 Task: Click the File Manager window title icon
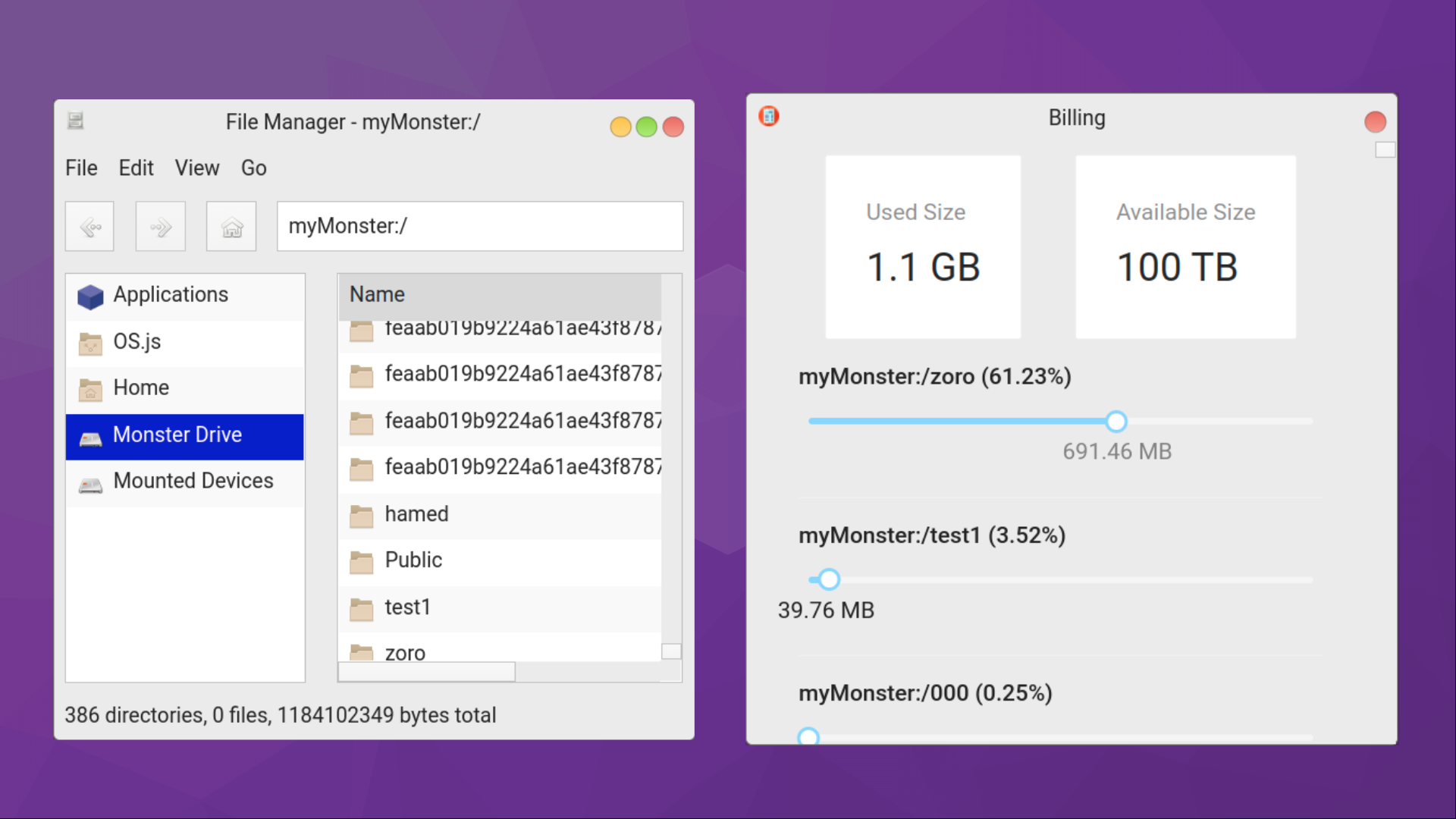pos(75,121)
